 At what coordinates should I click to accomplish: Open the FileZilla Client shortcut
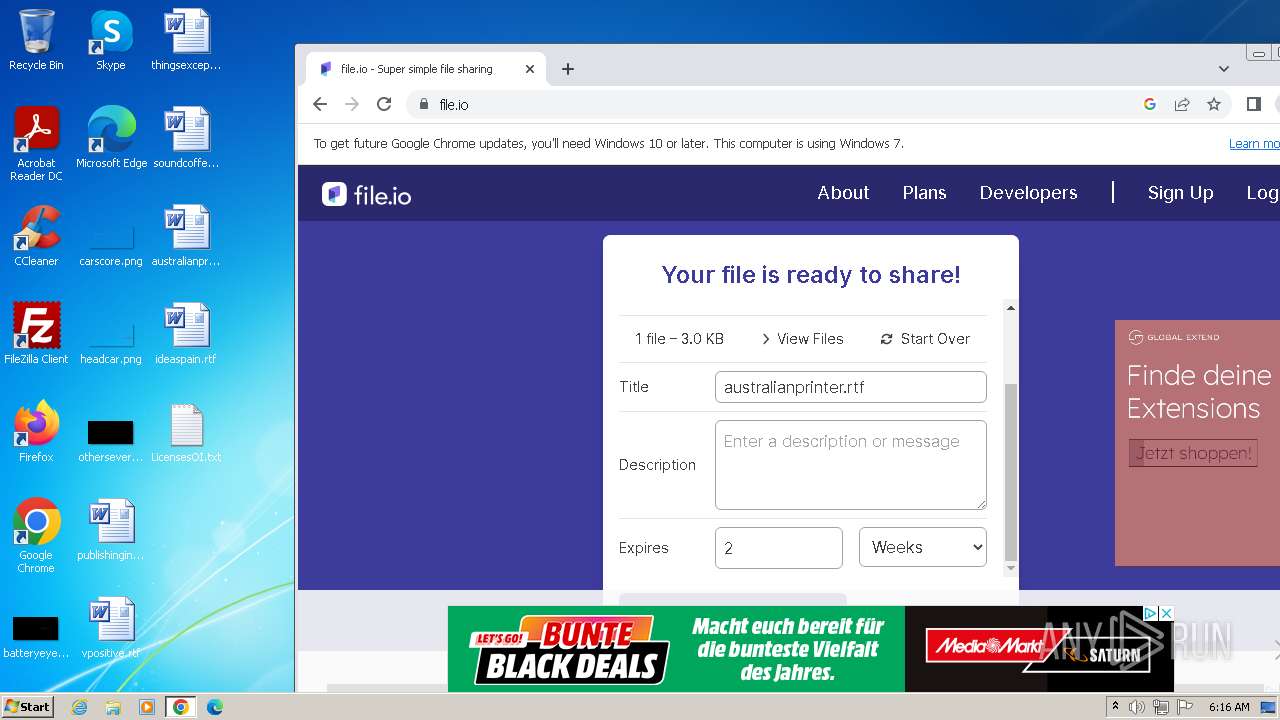point(36,334)
